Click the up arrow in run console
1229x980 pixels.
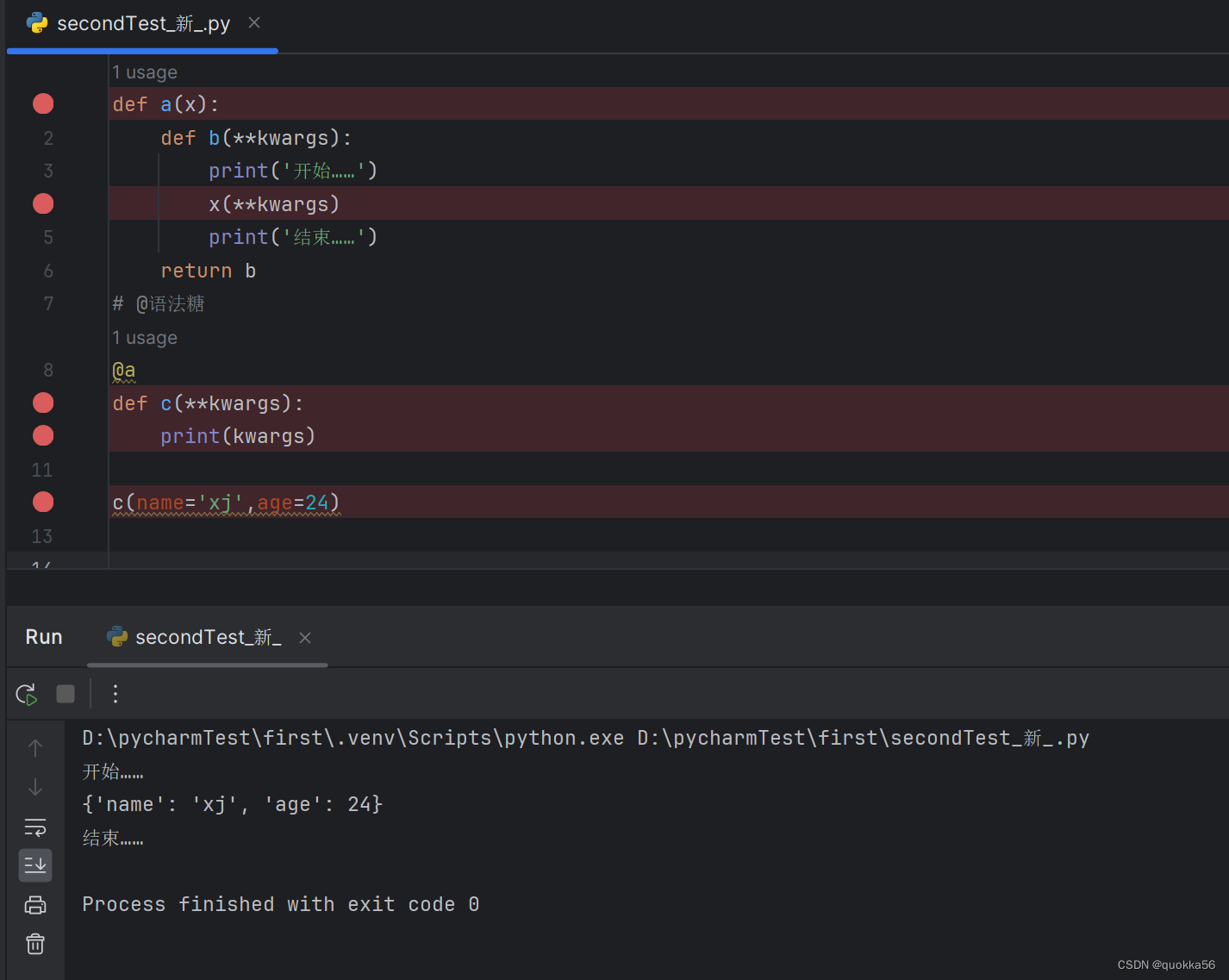point(35,748)
